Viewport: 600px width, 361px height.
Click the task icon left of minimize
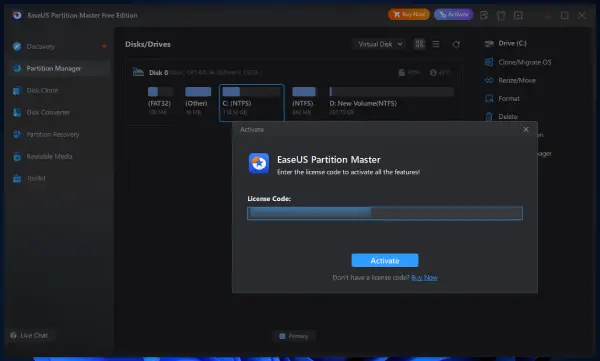click(518, 15)
